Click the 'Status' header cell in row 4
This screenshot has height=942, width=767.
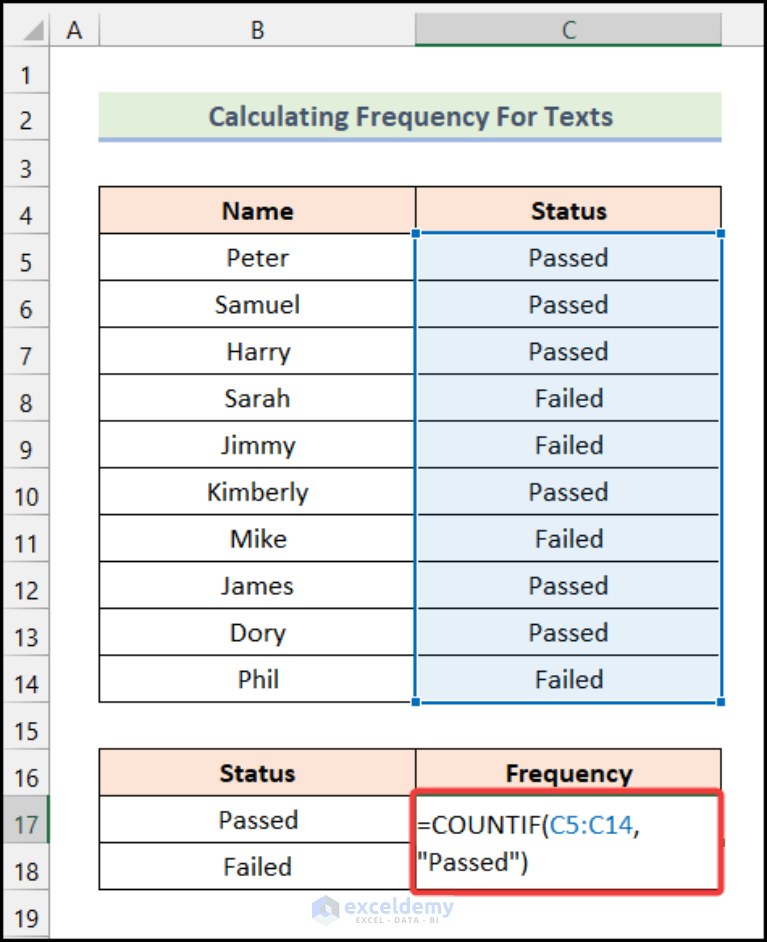(x=568, y=210)
